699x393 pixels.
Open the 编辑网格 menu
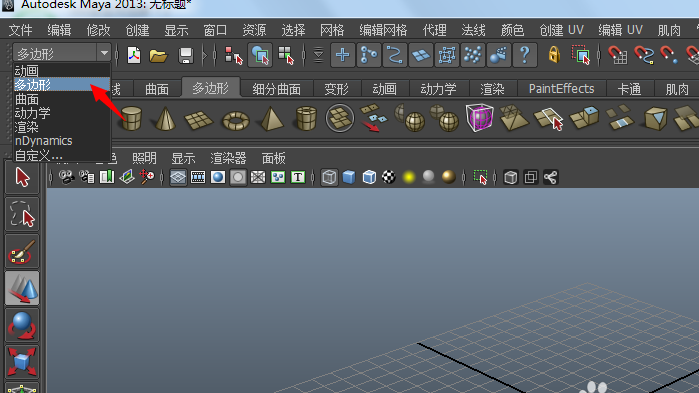[383, 30]
